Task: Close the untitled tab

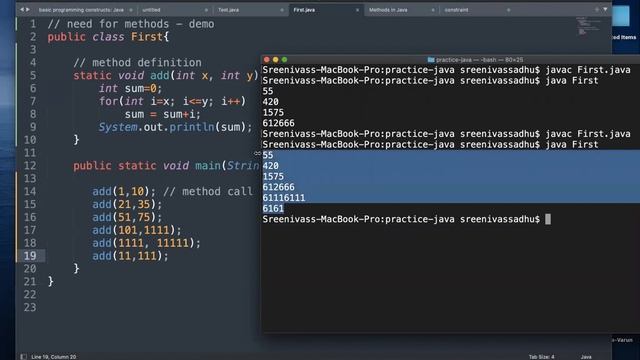Action: (x=206, y=10)
